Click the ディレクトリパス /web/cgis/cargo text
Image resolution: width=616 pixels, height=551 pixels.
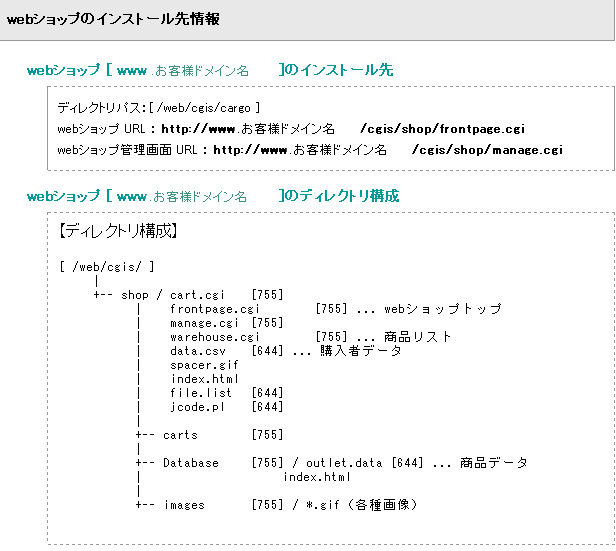click(x=158, y=108)
